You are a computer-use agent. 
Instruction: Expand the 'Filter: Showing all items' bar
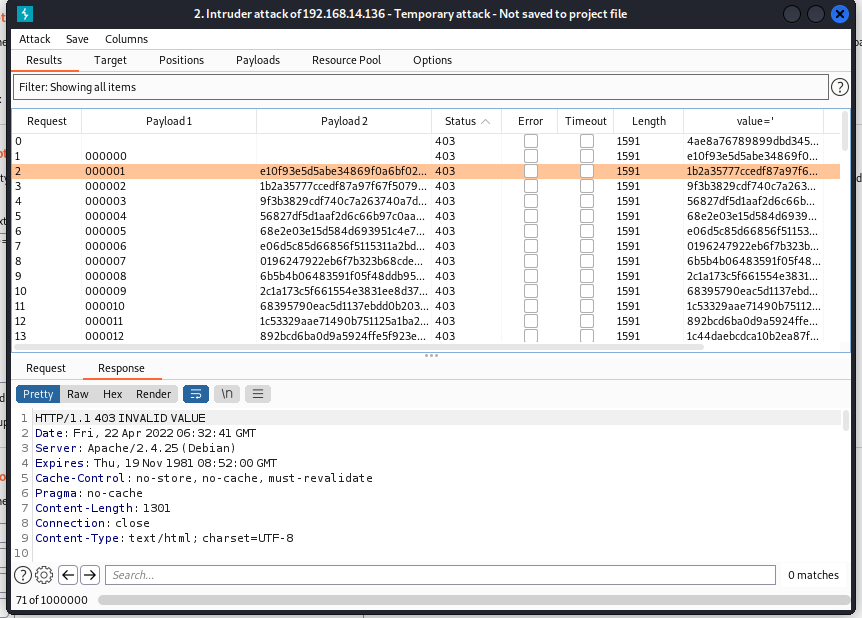coord(420,88)
